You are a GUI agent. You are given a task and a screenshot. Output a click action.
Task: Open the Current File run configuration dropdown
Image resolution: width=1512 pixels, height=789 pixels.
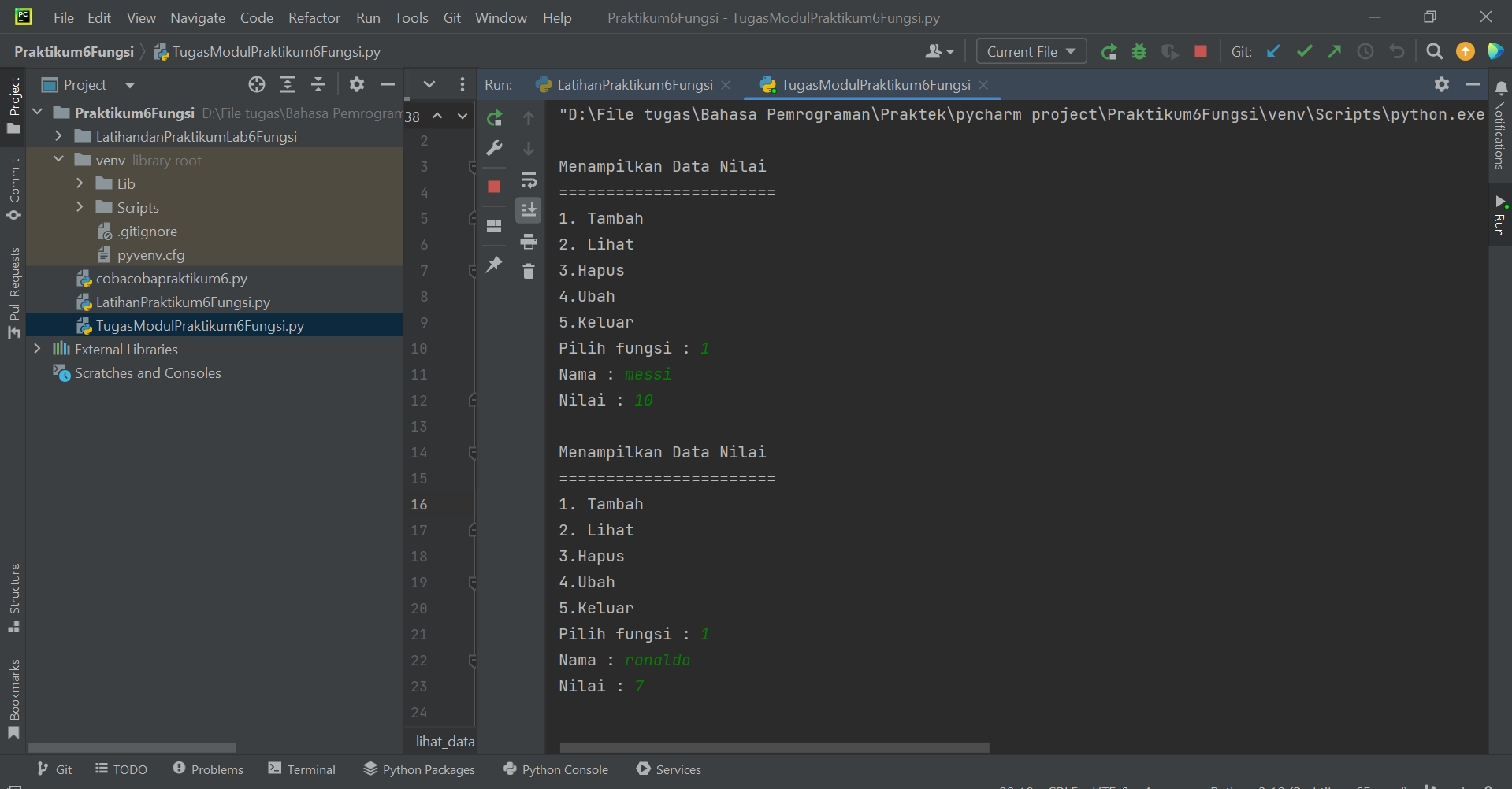[1031, 51]
